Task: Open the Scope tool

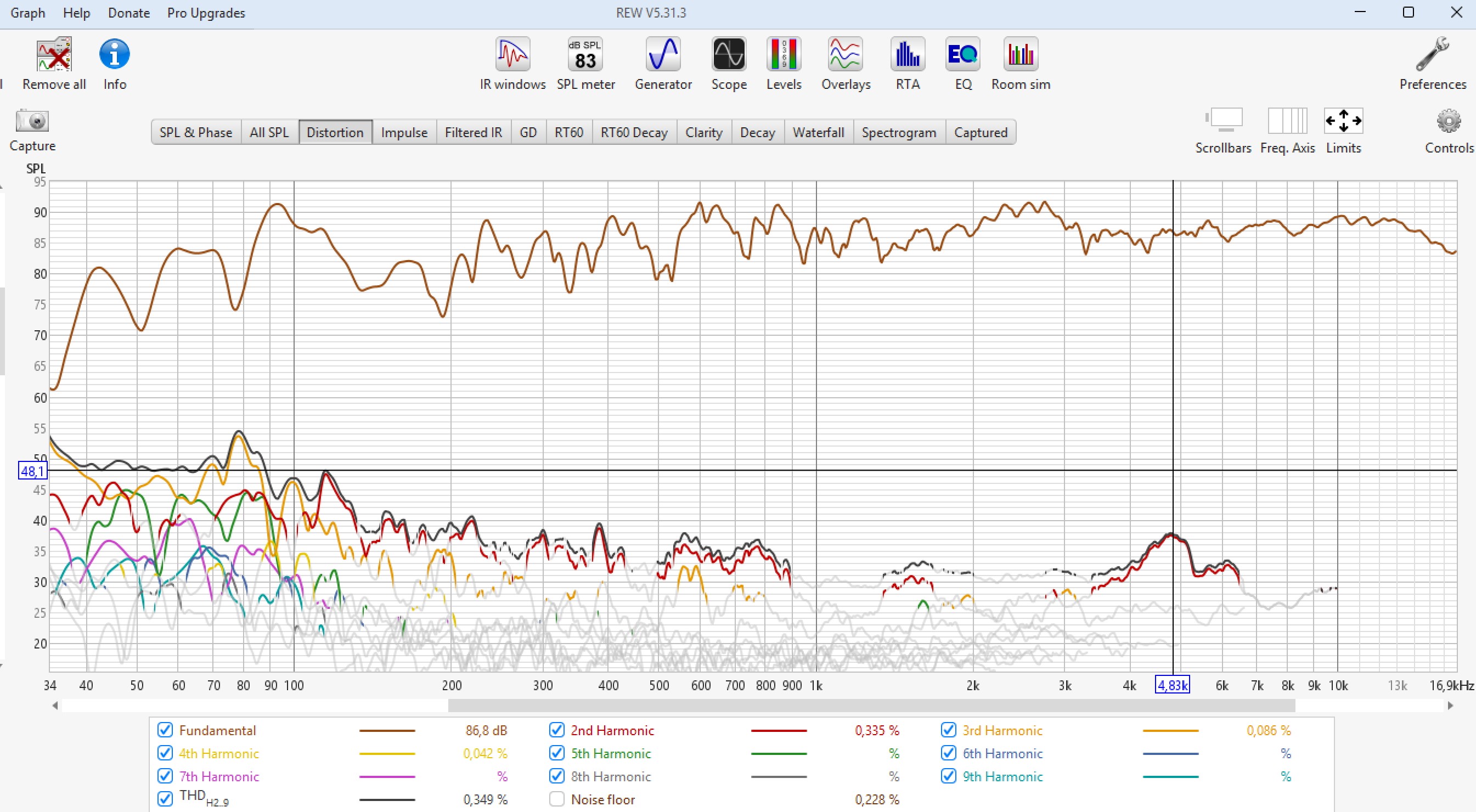Action: (729, 54)
